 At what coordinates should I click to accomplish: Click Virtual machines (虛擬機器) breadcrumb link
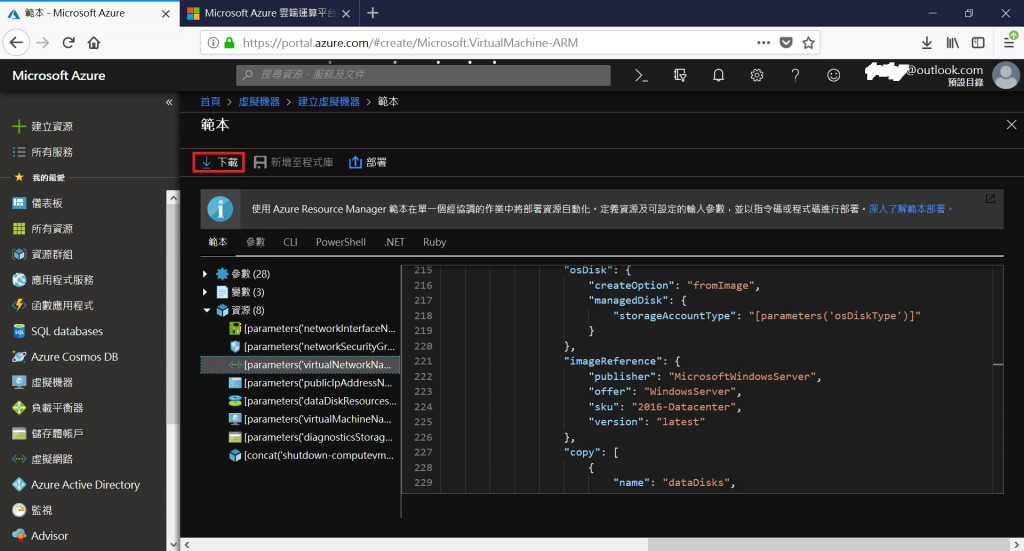click(259, 101)
